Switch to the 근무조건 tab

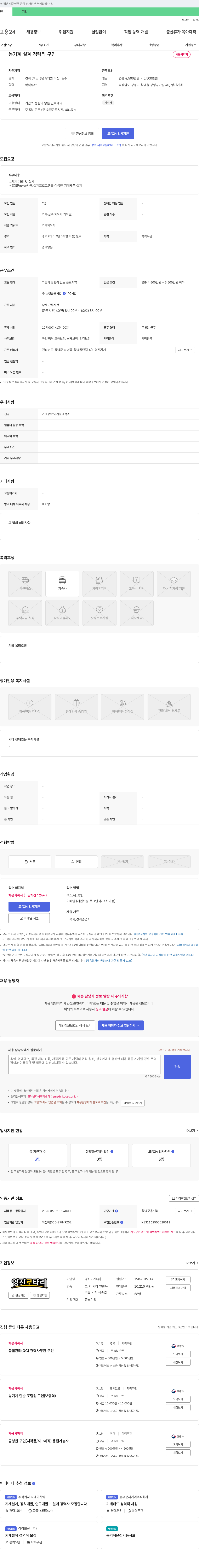(x=43, y=45)
